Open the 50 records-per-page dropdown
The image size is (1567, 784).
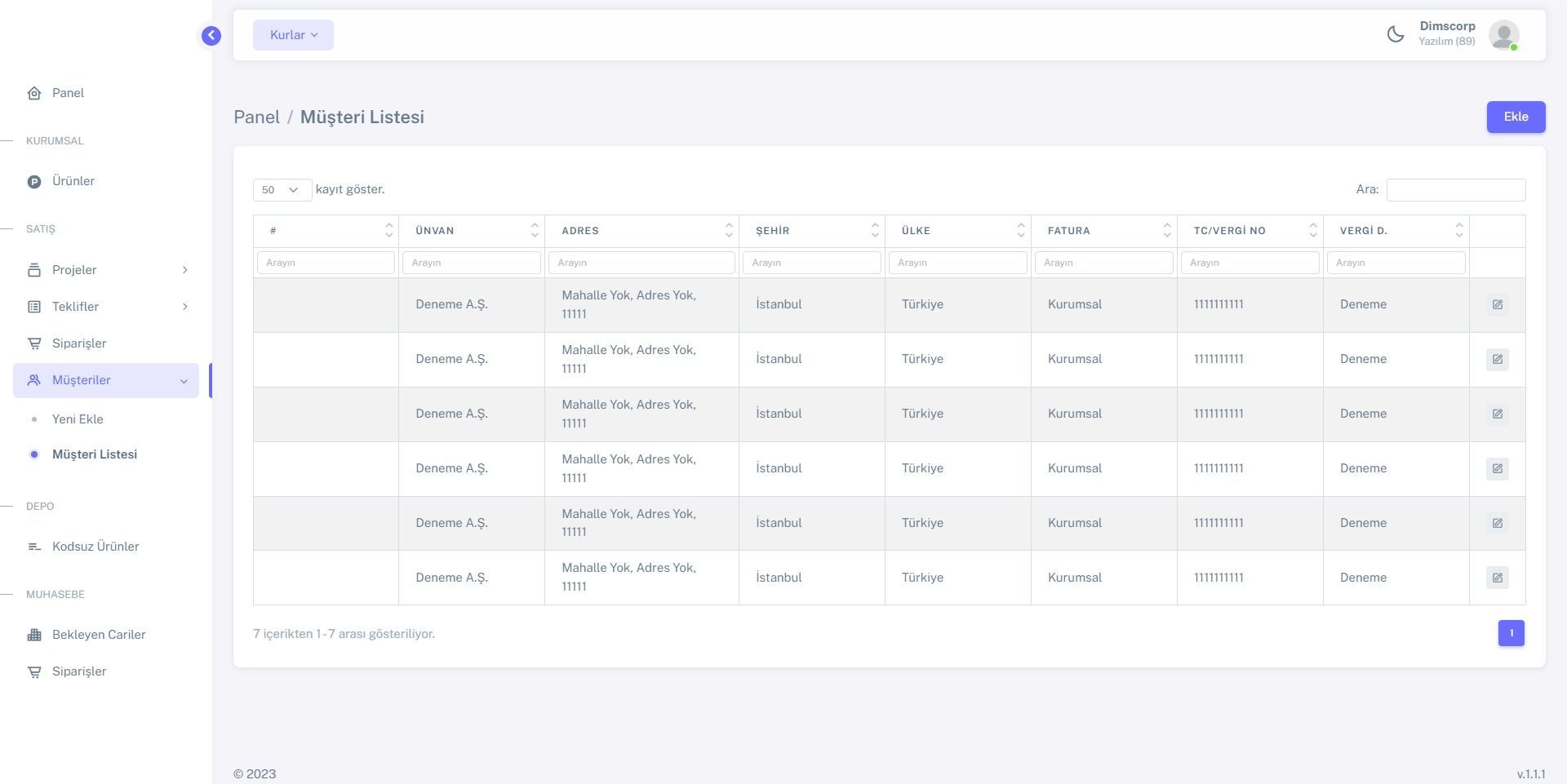click(282, 190)
